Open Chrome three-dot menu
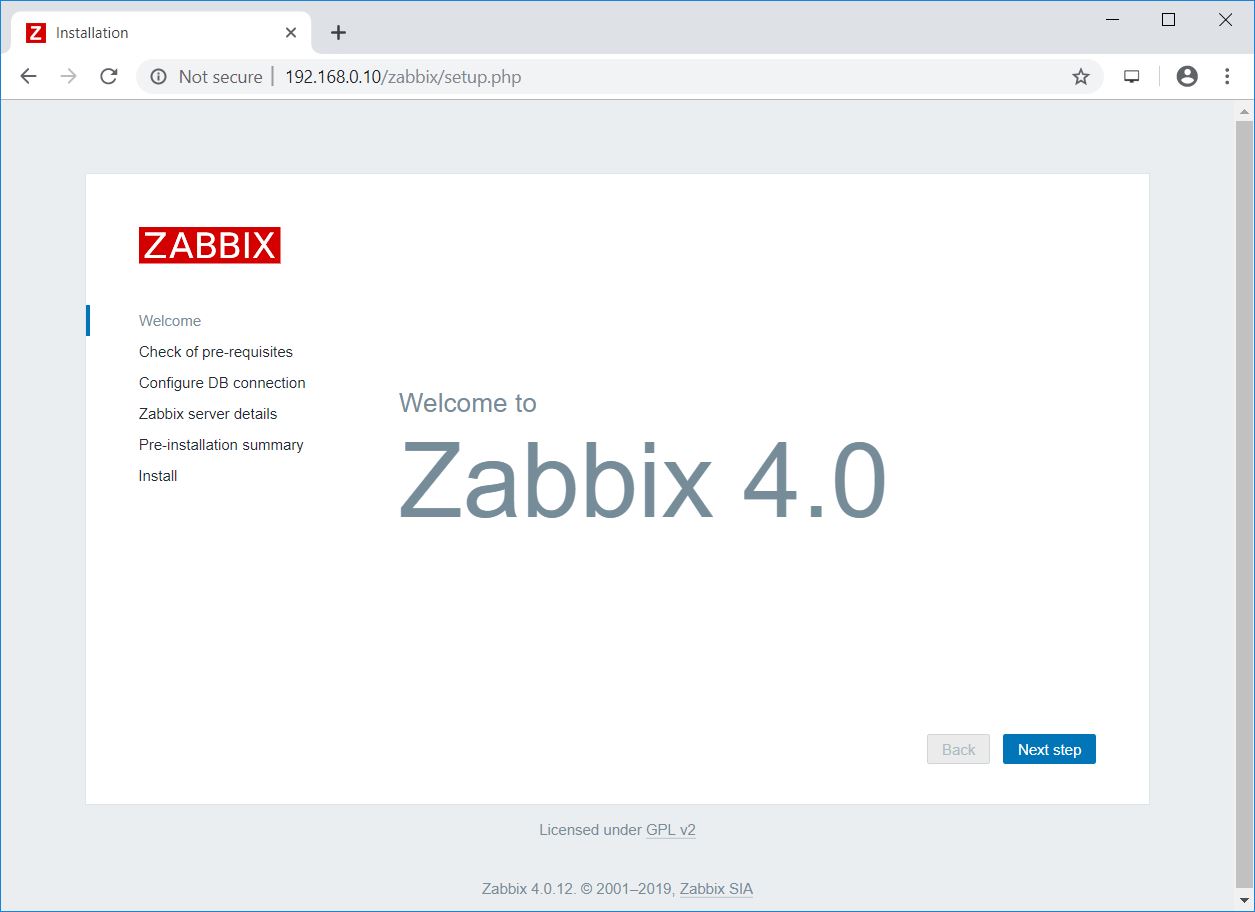Image resolution: width=1255 pixels, height=912 pixels. (x=1227, y=77)
